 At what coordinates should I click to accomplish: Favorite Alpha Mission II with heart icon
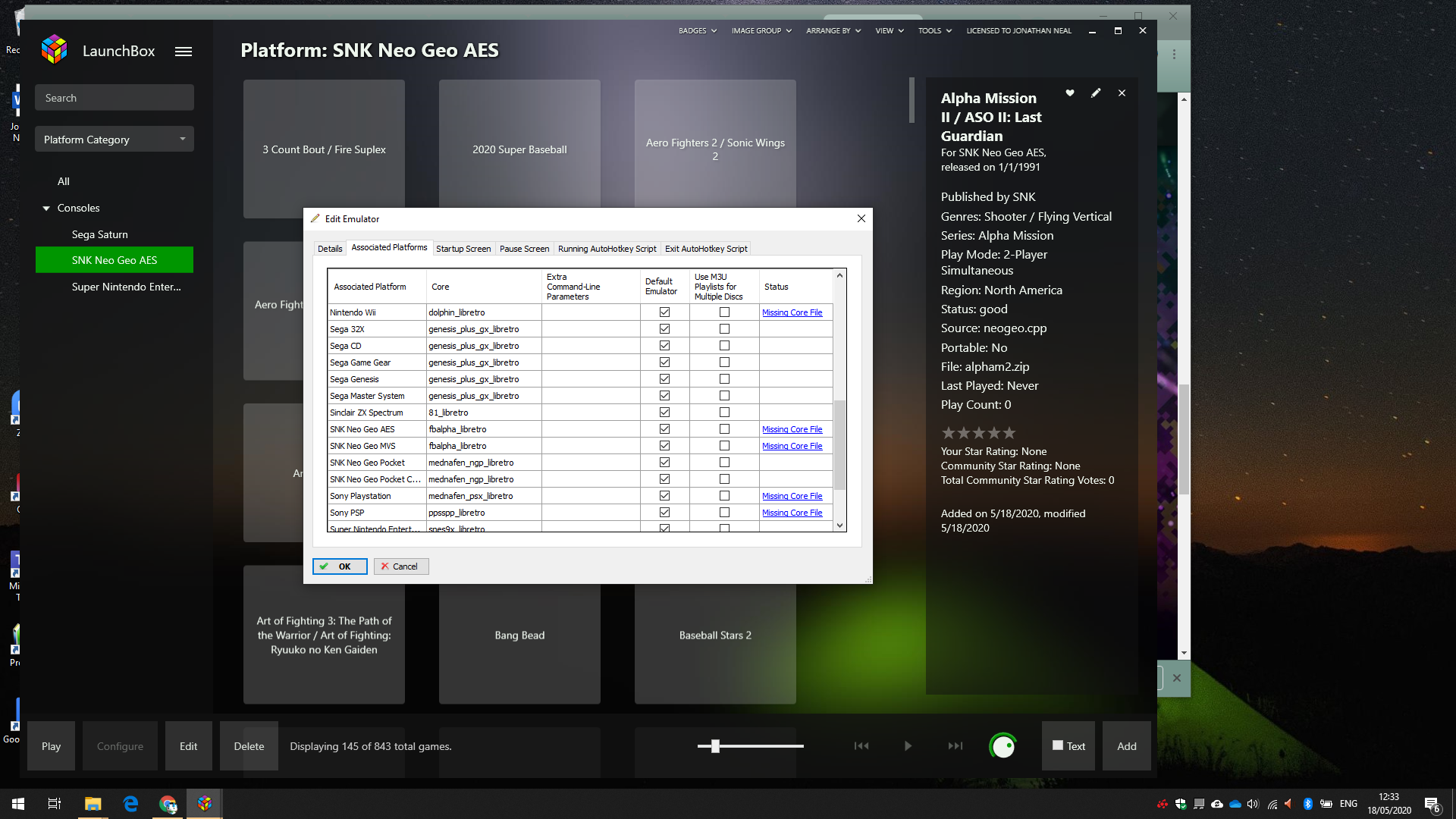click(x=1070, y=93)
